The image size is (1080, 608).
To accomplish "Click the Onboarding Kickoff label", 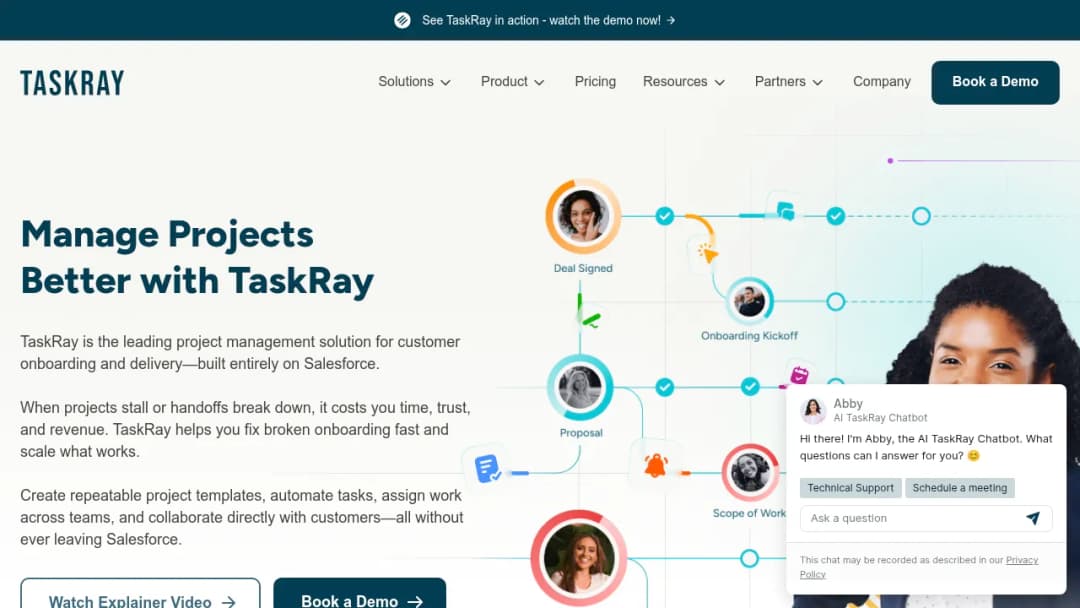I will tap(749, 336).
